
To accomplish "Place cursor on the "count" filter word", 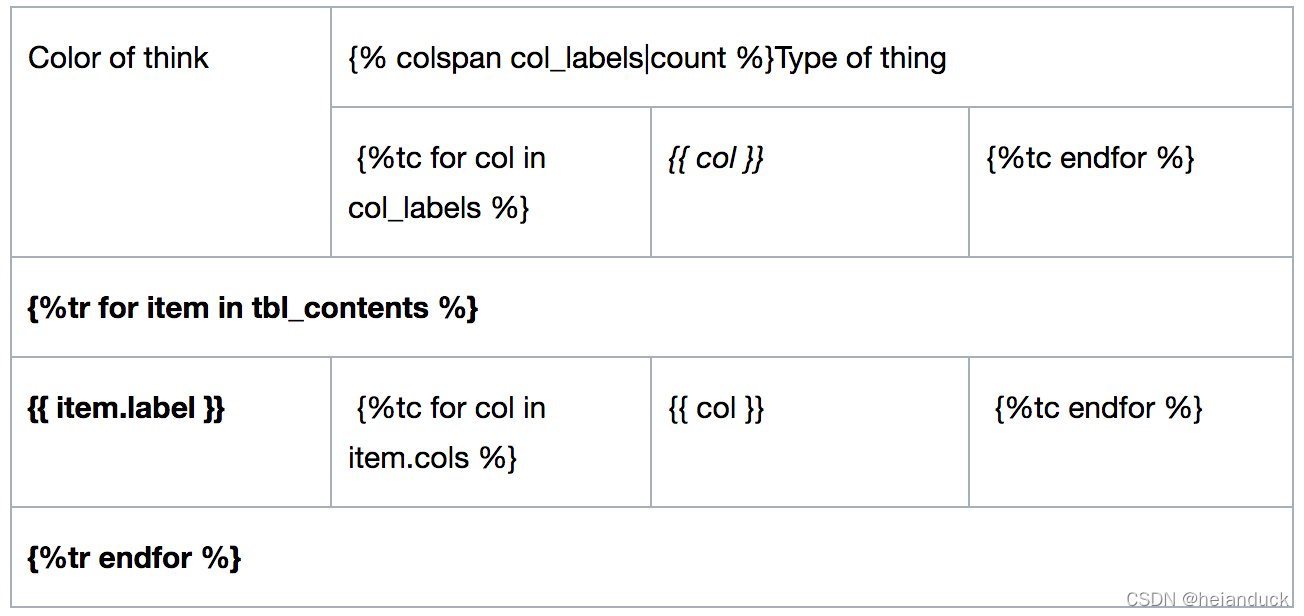I will point(690,58).
